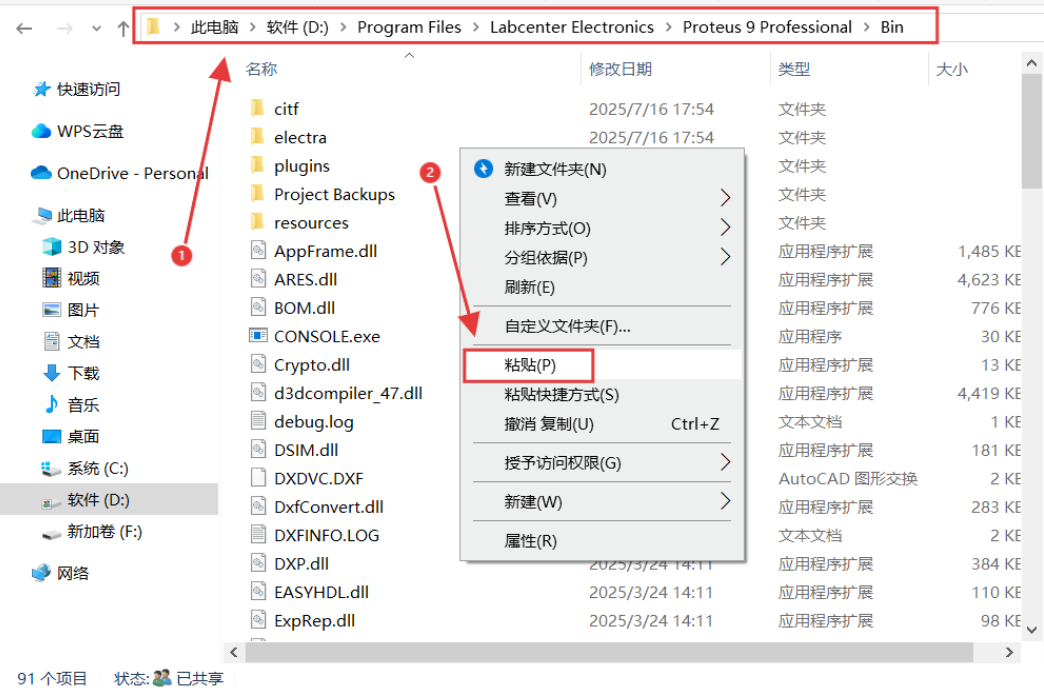The height and width of the screenshot is (691, 1044).
Task: Choose 粘贴快捷方式(S) menu entry
Action: pos(602,394)
